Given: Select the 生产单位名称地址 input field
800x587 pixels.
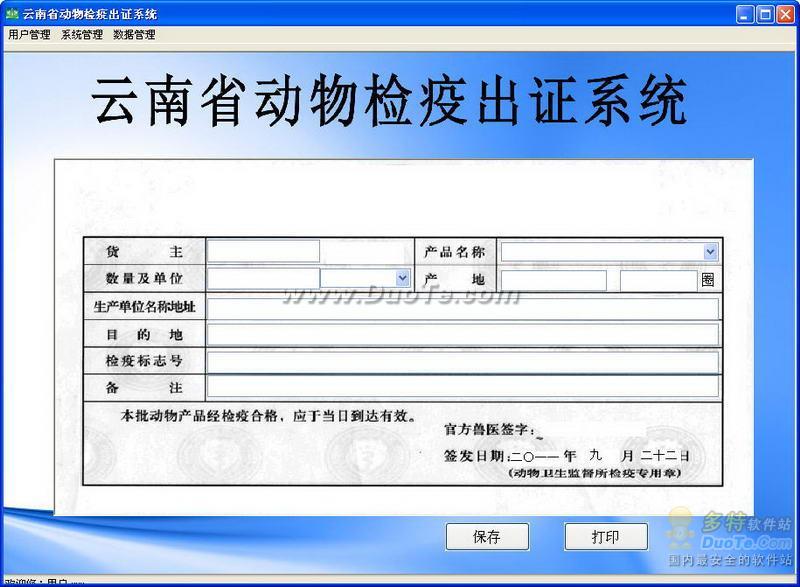Looking at the screenshot, I should click(462, 308).
